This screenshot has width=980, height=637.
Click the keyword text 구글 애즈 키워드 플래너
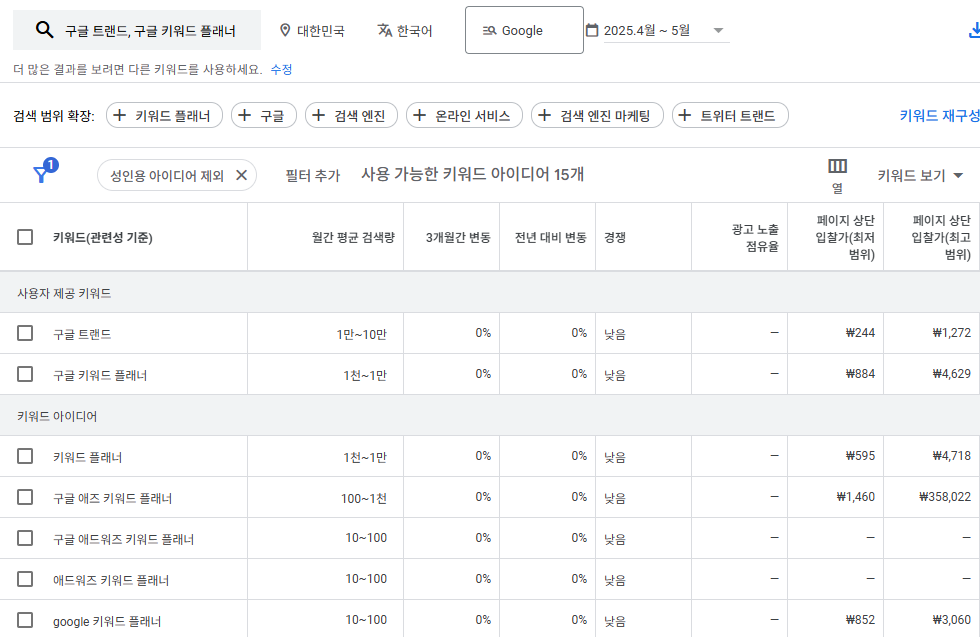click(x=112, y=498)
